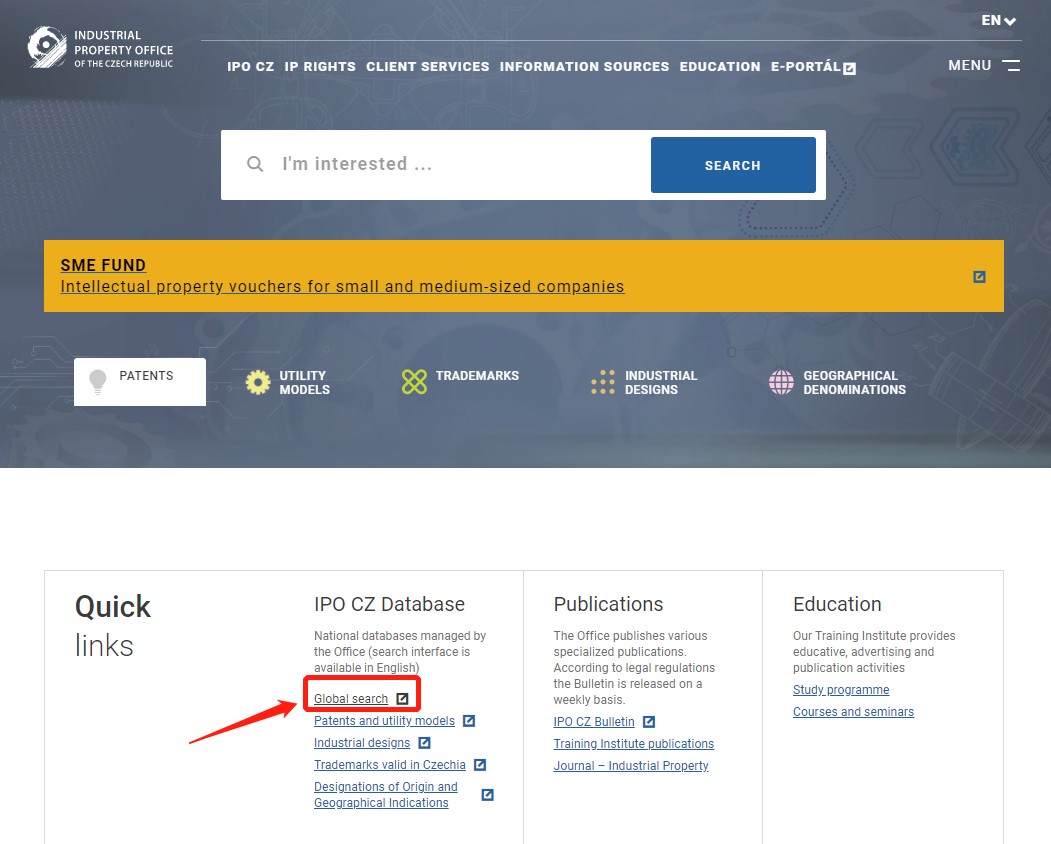Screen dimensions: 1051x844
Task: Click the light bulb Patents icon
Action: [98, 381]
